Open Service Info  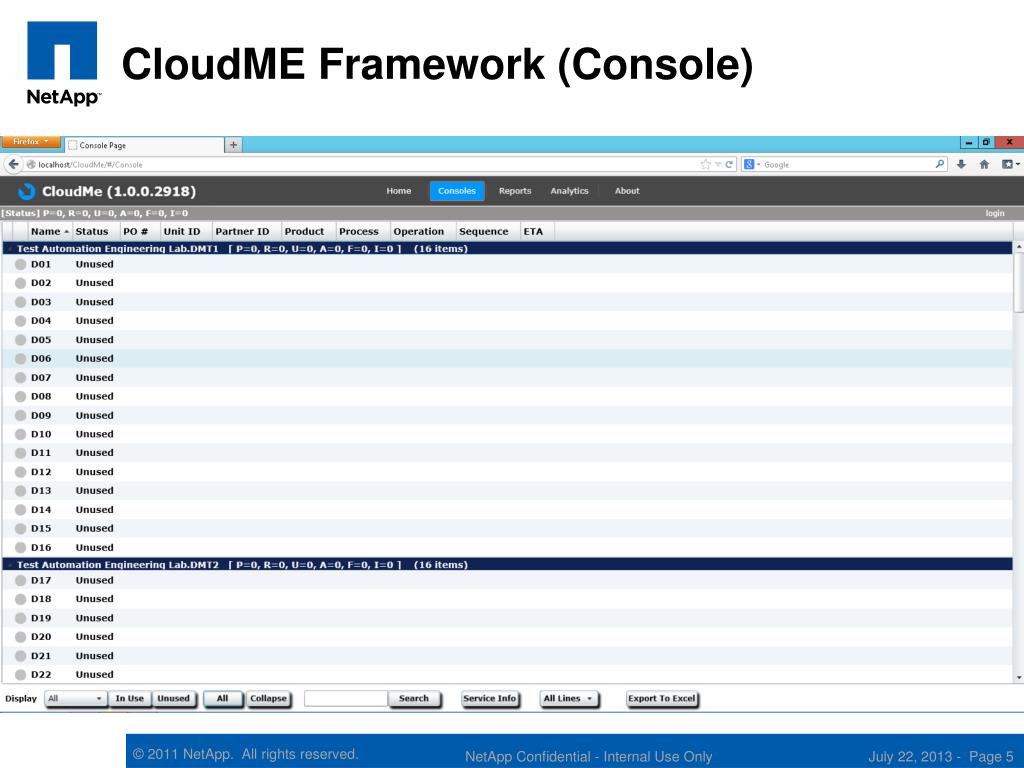tap(490, 699)
